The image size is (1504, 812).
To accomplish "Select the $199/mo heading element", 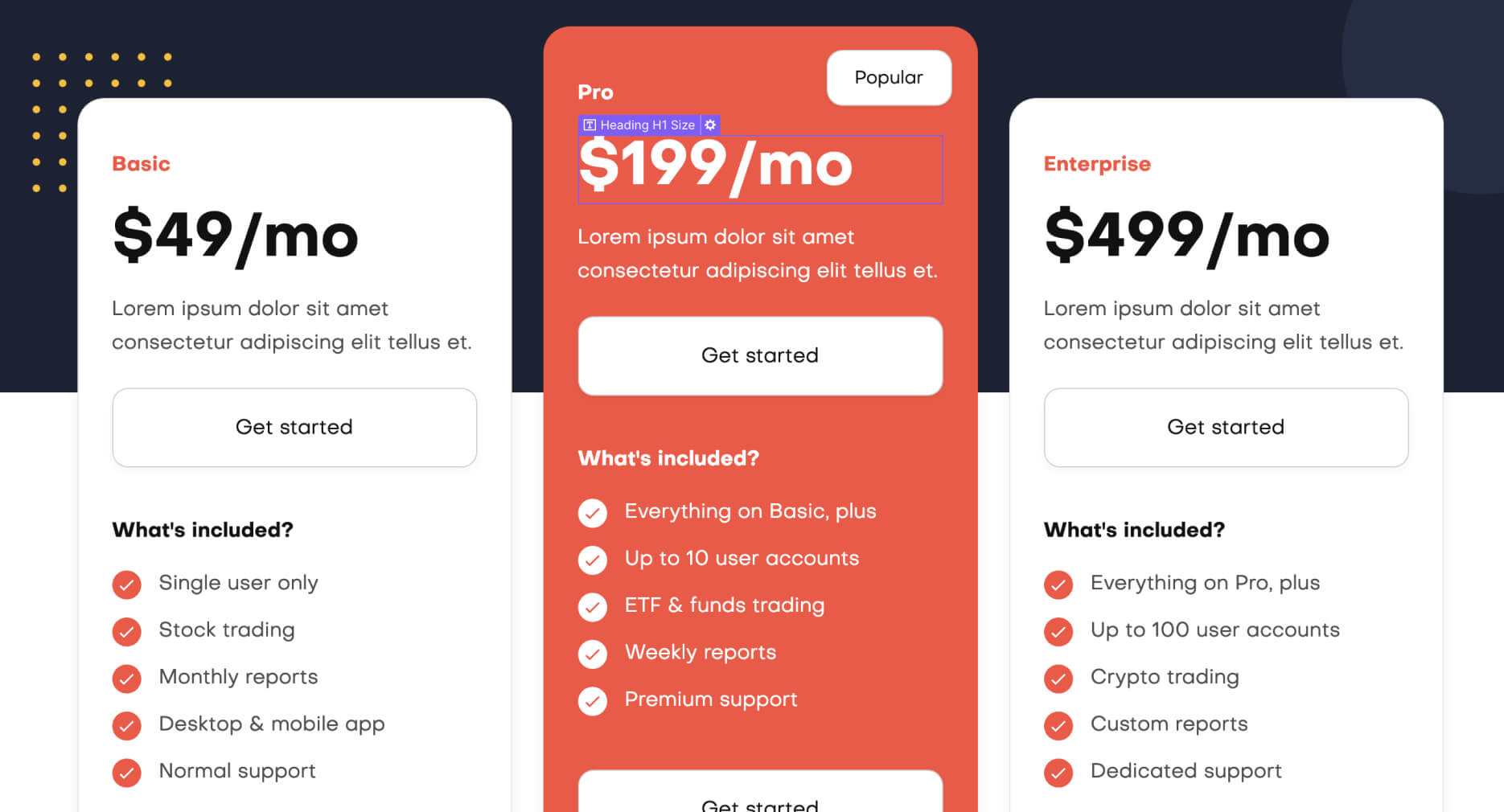I will (x=760, y=169).
